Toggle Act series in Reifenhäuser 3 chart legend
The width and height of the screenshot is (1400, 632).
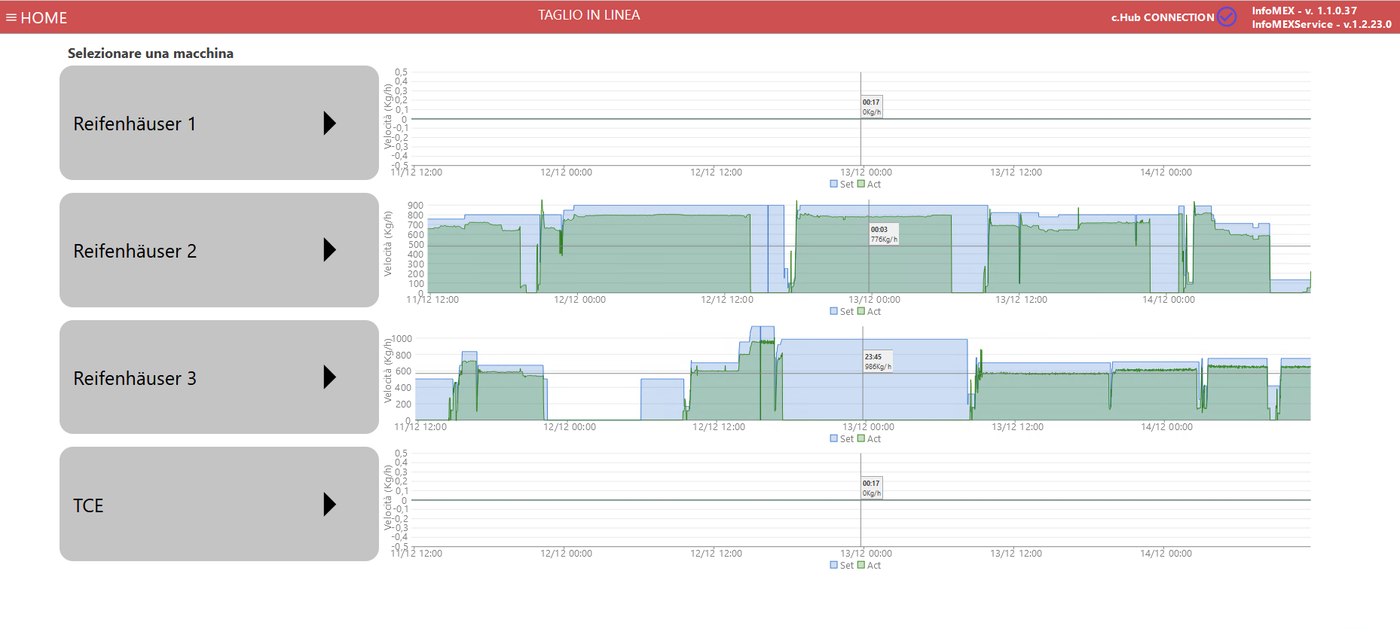point(869,438)
